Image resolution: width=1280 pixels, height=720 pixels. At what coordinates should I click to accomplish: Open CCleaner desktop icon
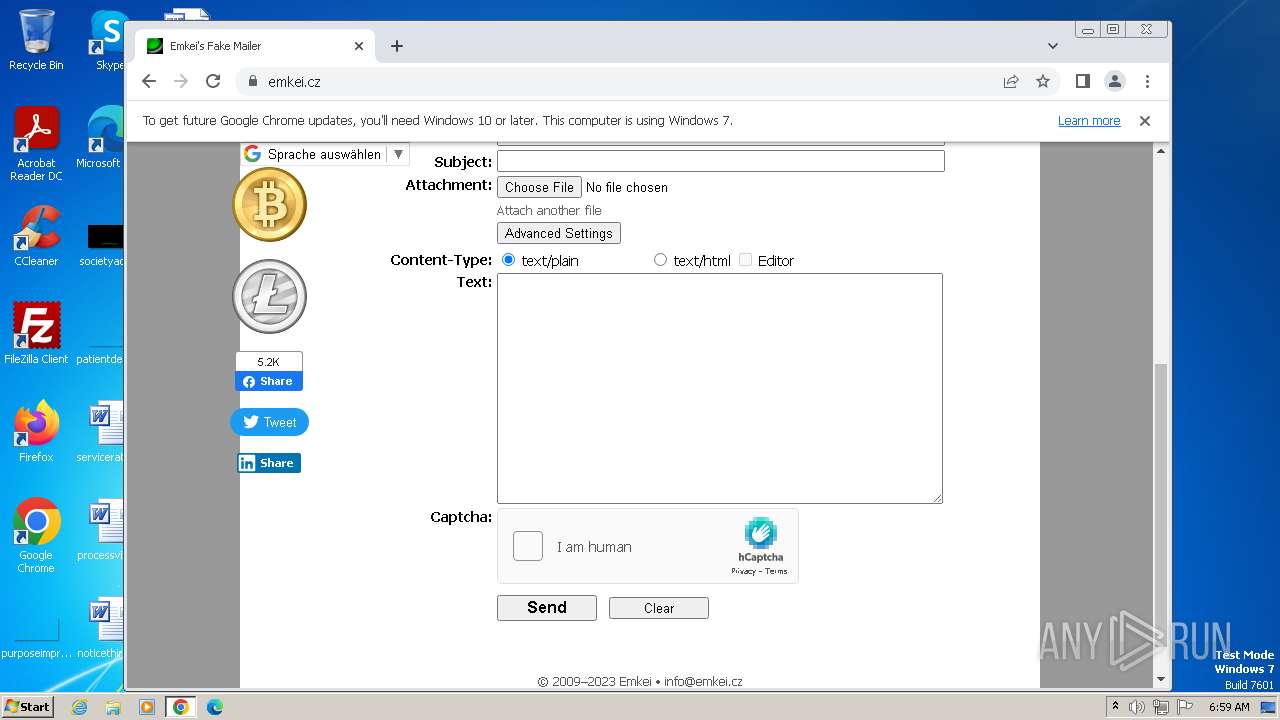coord(36,236)
